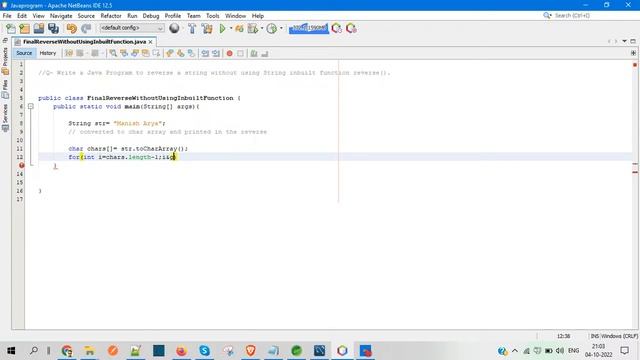This screenshot has height=360, width=640.
Task: Click the first garbage collection style icon
Action: (336, 29)
